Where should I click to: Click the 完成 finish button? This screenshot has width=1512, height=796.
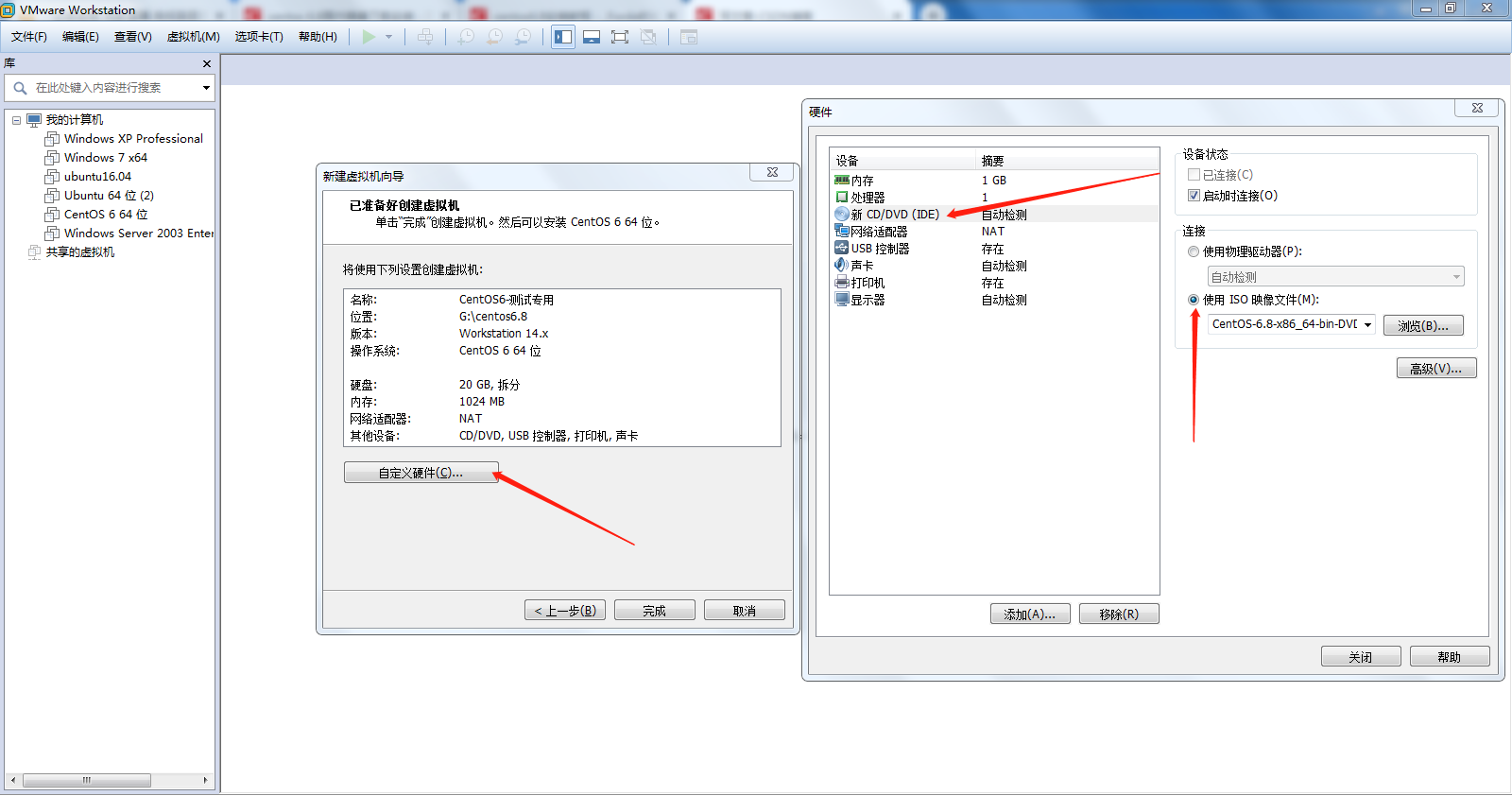point(654,611)
